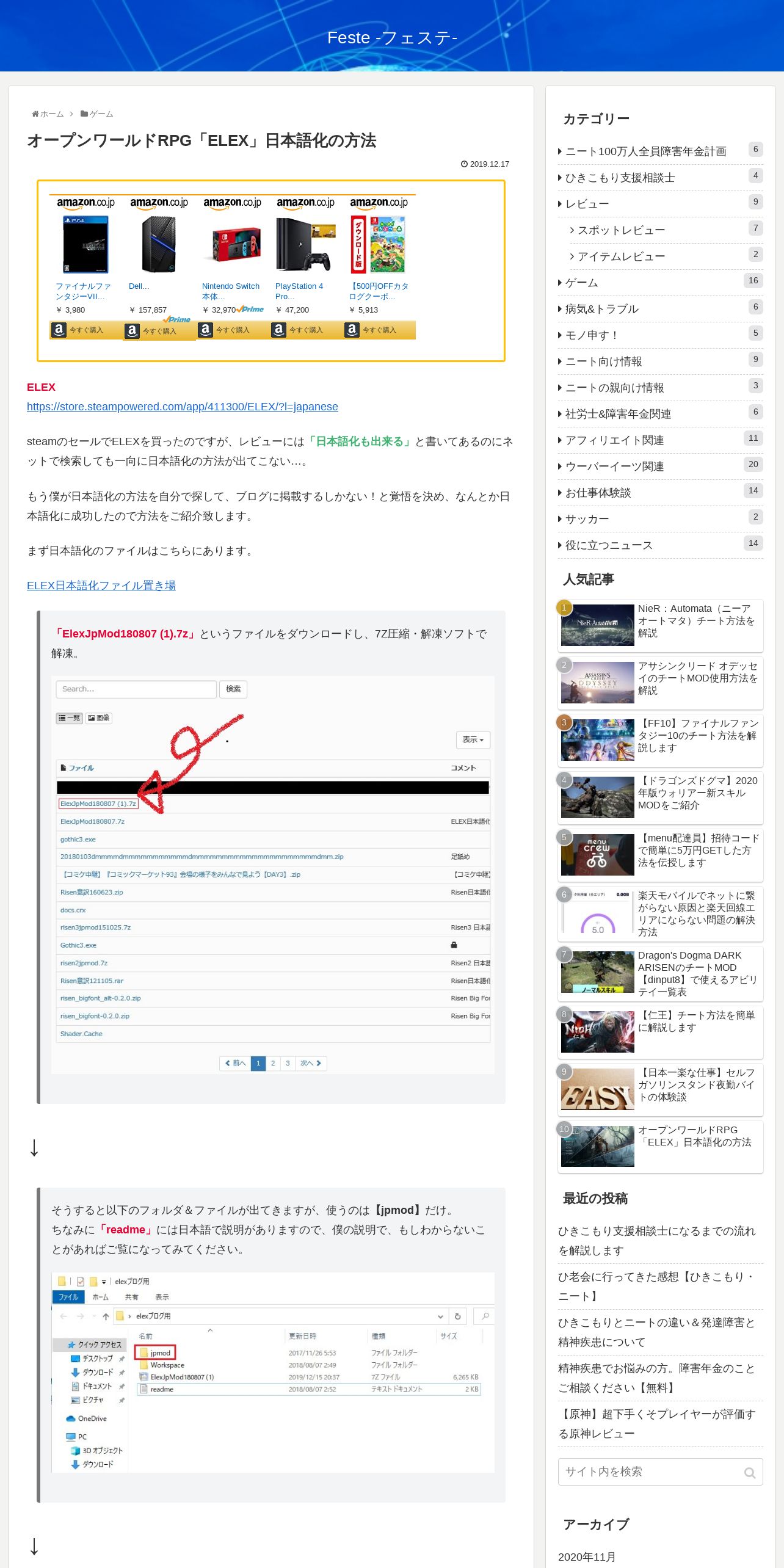Image resolution: width=784 pixels, height=1568 pixels.
Task: Click 今すぐ購入 under the Dell product
Action: (159, 331)
